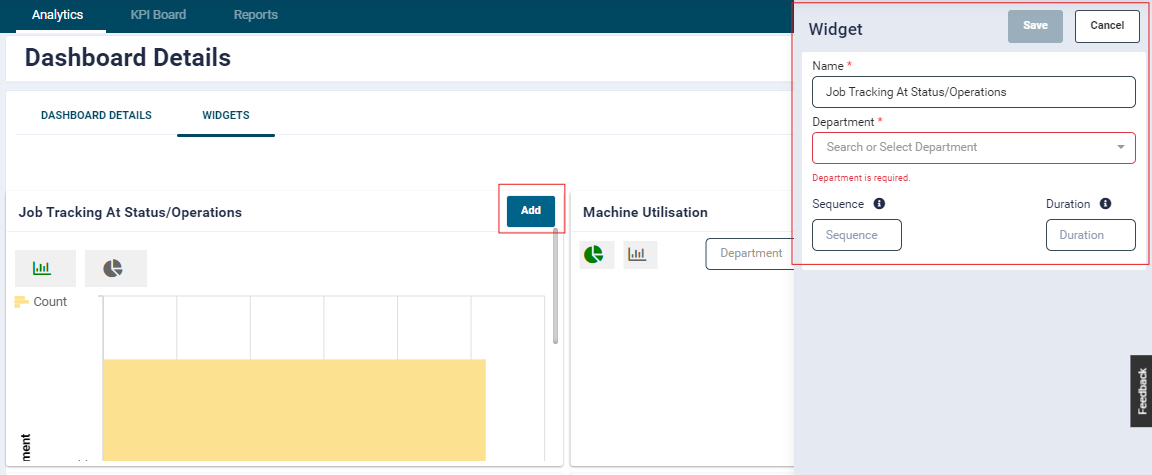The height and width of the screenshot is (475, 1152).
Task: Click the Duration info icon
Action: click(1105, 204)
